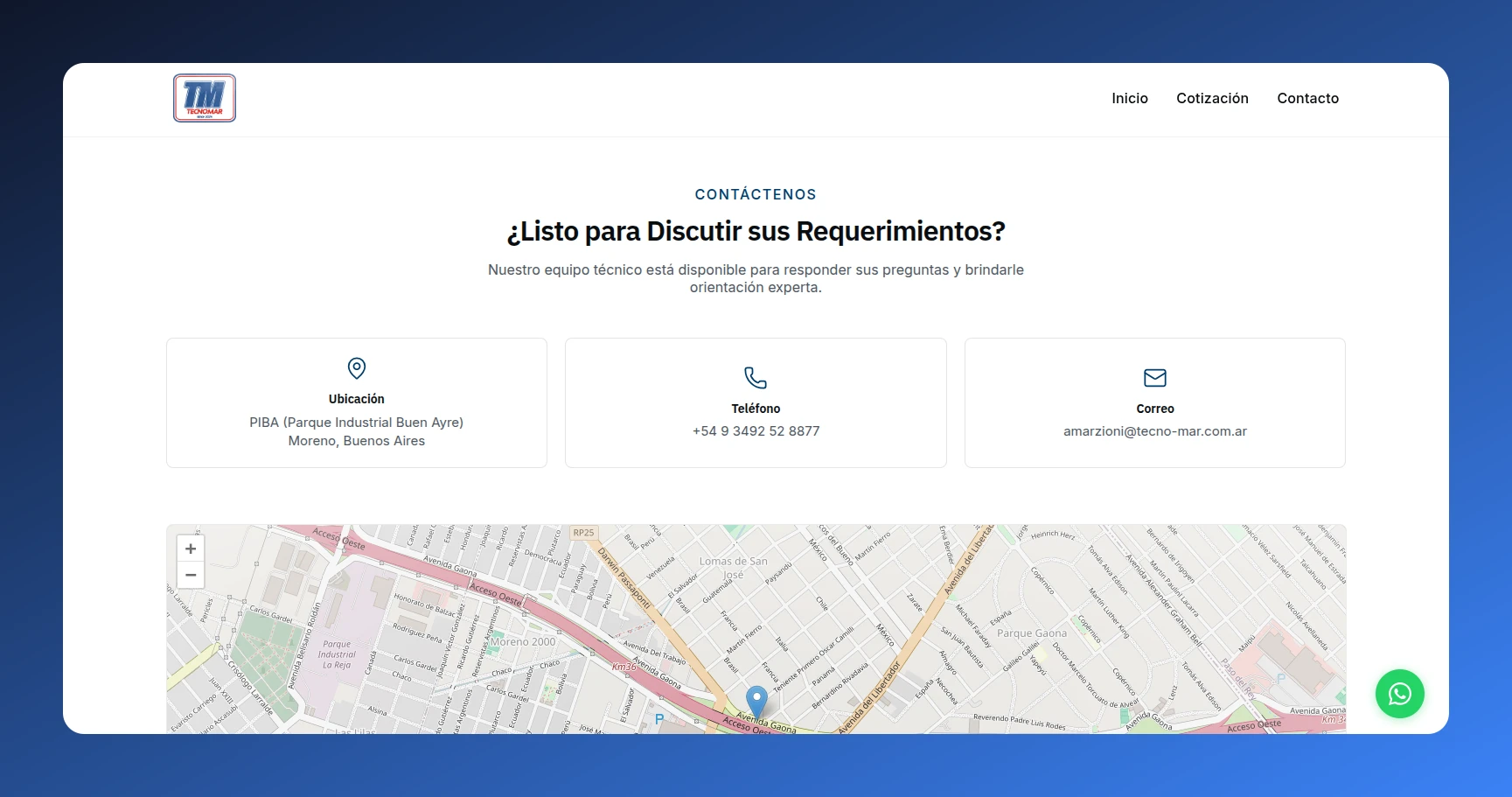Click the Teléfono card title

(756, 409)
